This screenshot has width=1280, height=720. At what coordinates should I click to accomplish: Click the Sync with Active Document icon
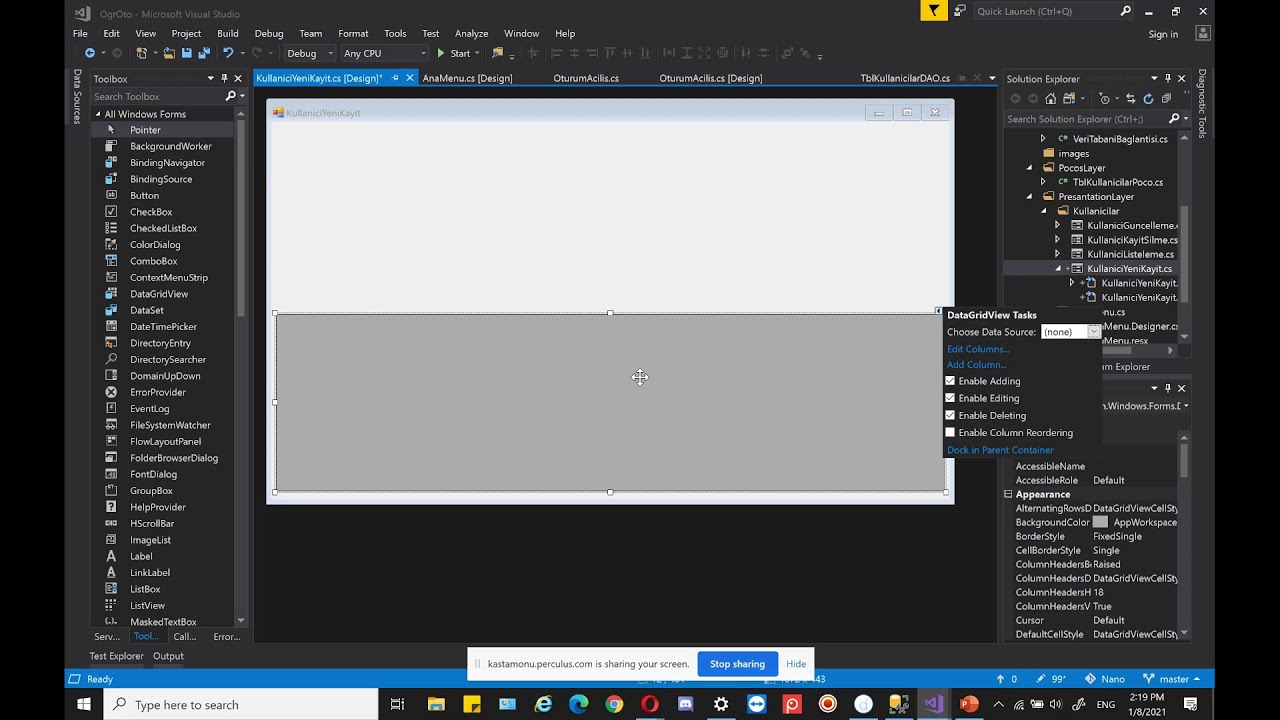[x=1130, y=98]
